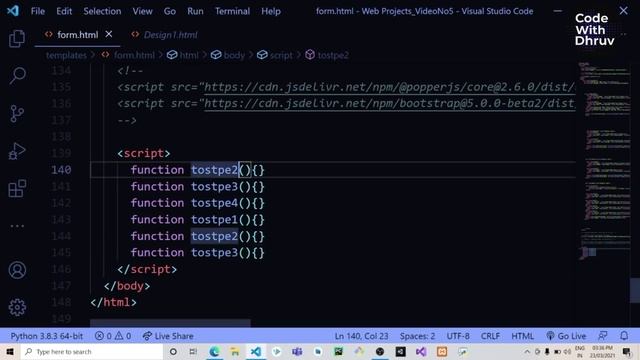
Task: Open the Extensions view
Action: [x=17, y=188]
